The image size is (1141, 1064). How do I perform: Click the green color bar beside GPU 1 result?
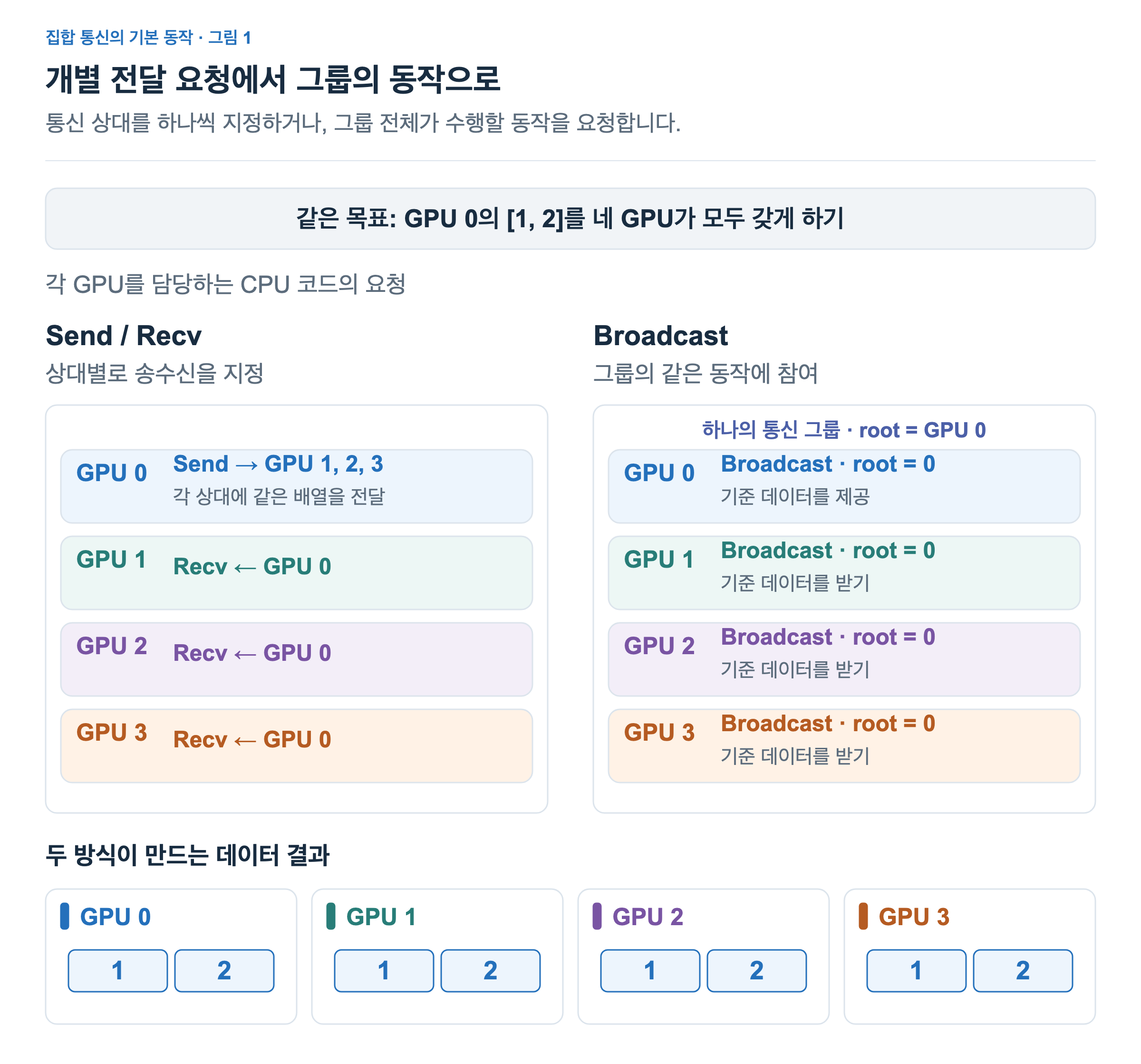(x=330, y=916)
